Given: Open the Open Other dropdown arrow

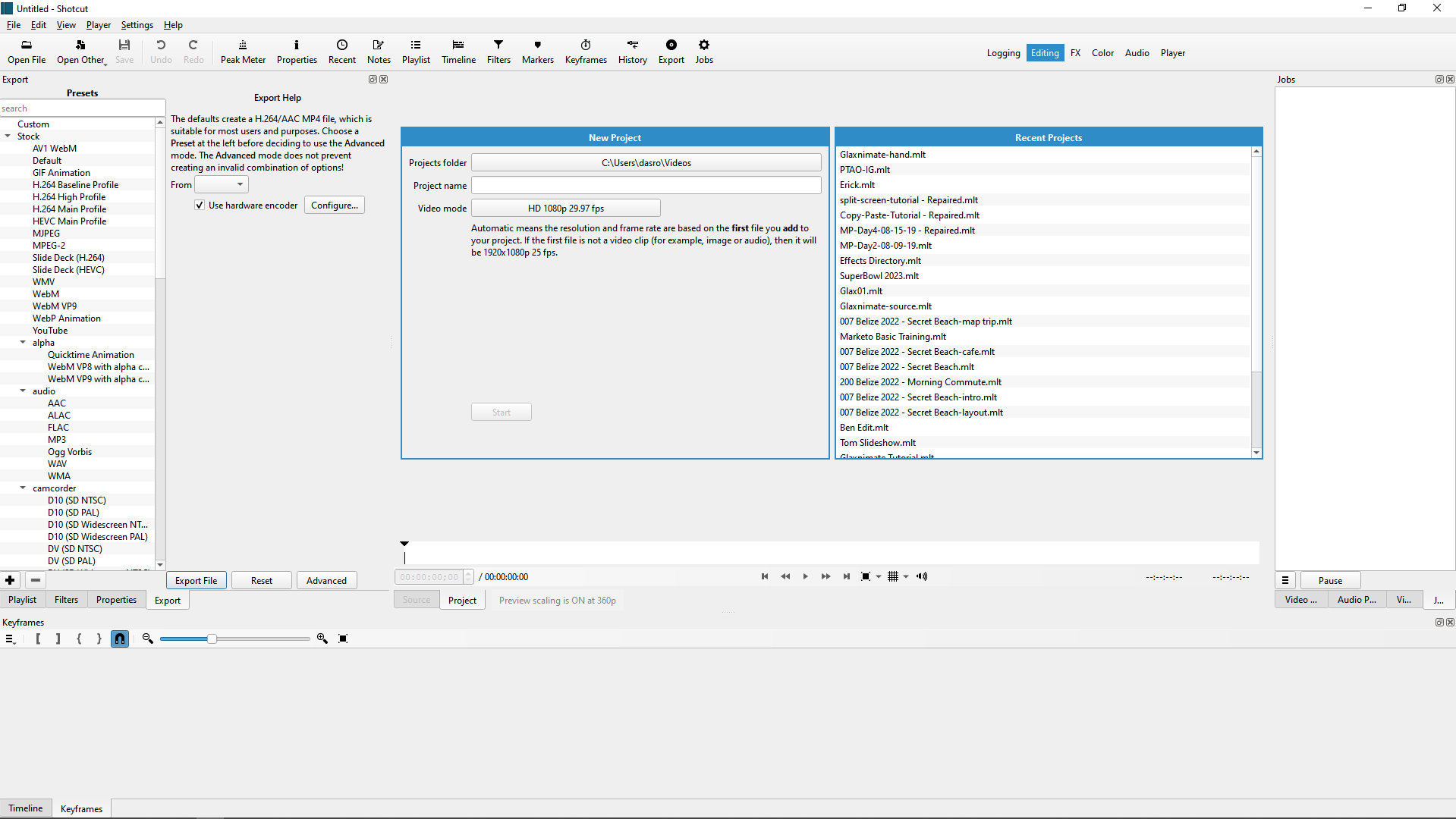Looking at the screenshot, I should coord(105,64).
